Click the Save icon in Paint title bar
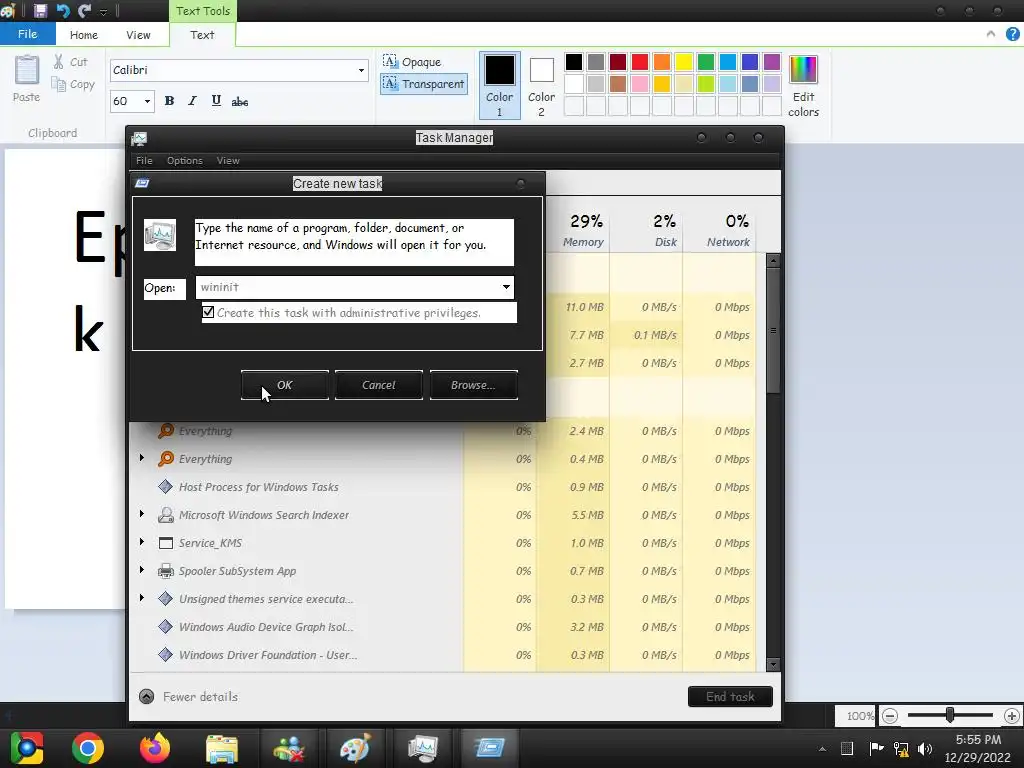The height and width of the screenshot is (768, 1024). [40, 10]
